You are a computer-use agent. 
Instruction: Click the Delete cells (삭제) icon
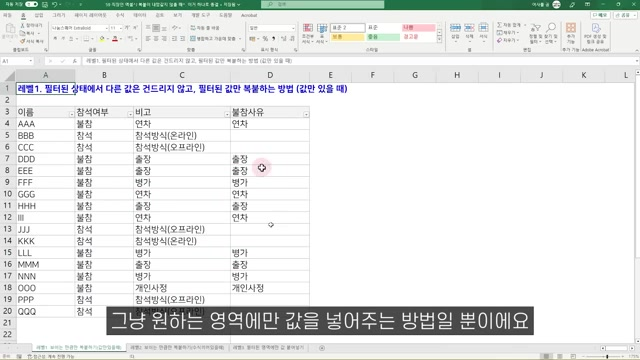click(x=469, y=28)
